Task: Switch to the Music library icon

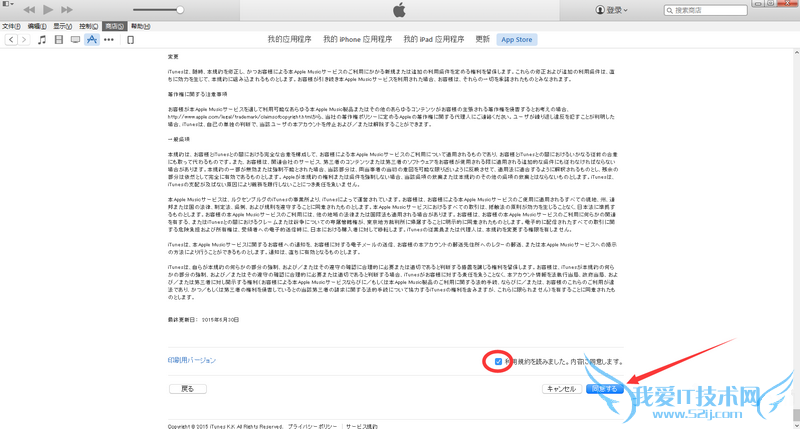Action: [42, 39]
